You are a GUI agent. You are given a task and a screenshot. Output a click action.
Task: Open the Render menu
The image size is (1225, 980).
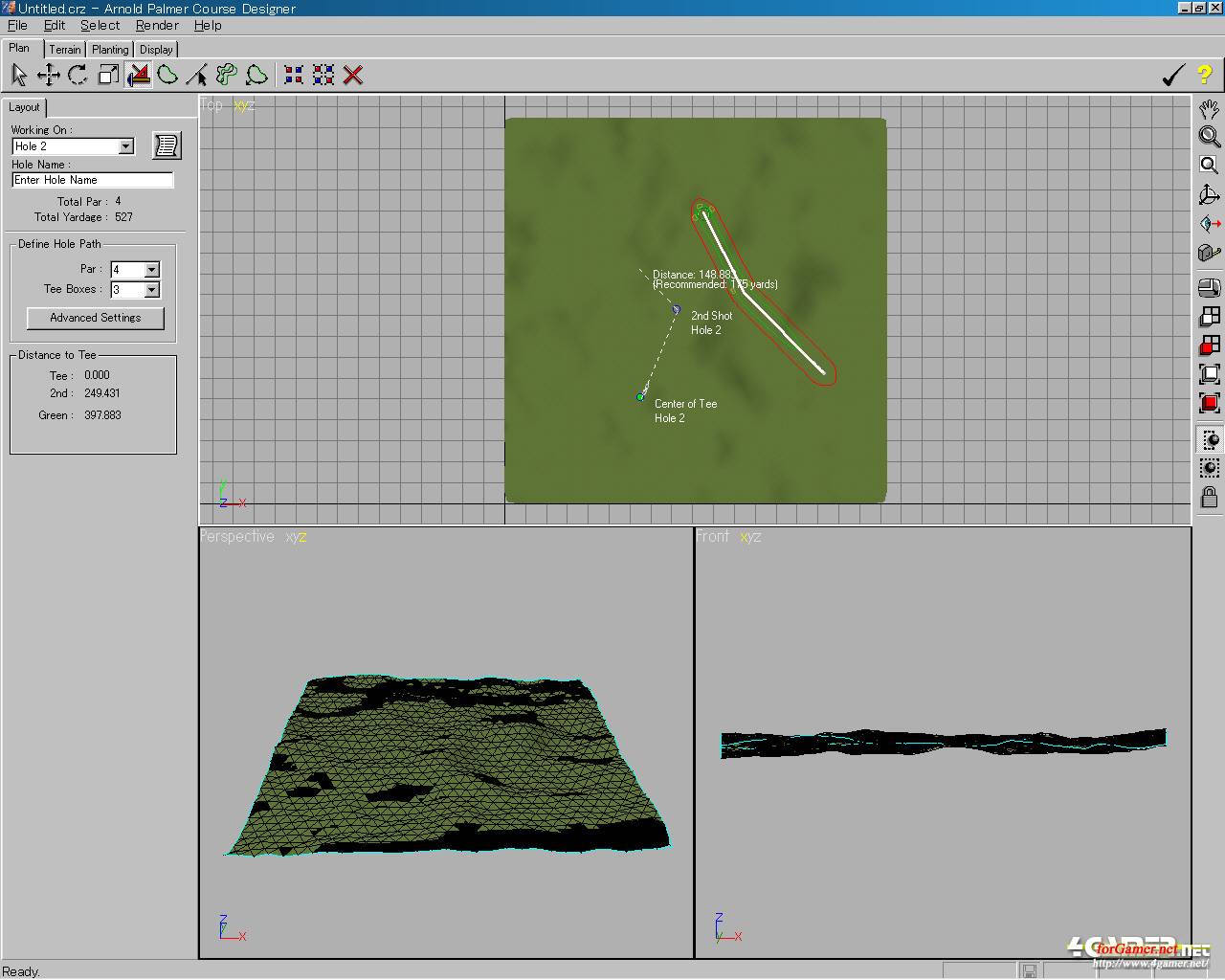157,26
